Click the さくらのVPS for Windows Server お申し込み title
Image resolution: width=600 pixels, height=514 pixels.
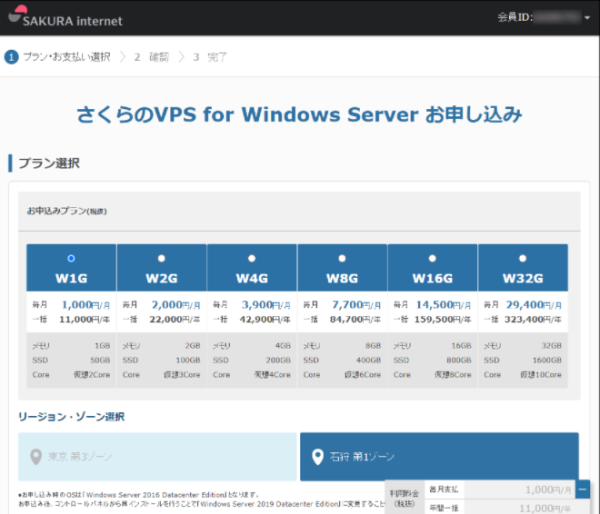point(299,114)
